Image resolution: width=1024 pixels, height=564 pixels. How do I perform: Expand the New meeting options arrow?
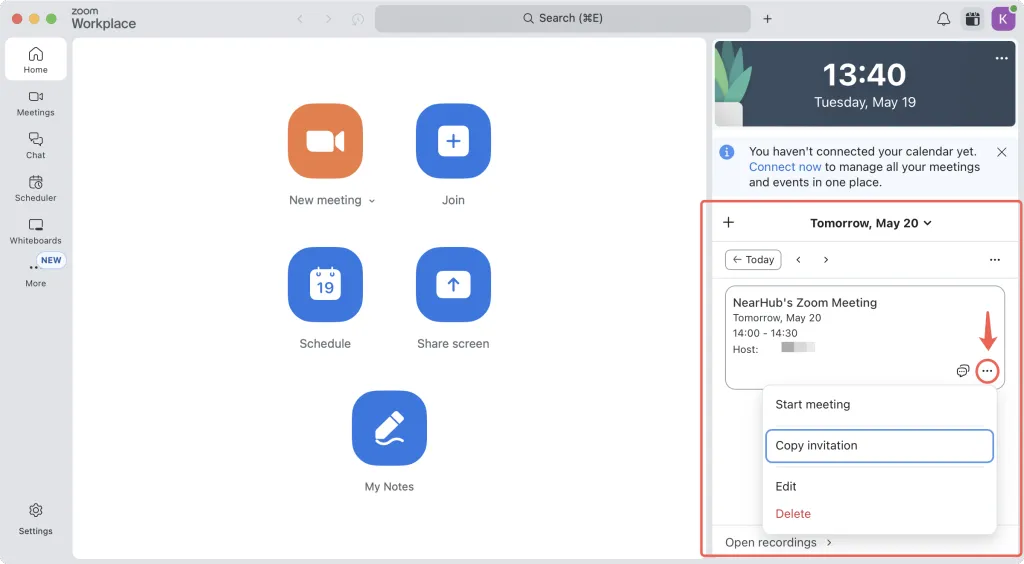pyautogui.click(x=372, y=201)
